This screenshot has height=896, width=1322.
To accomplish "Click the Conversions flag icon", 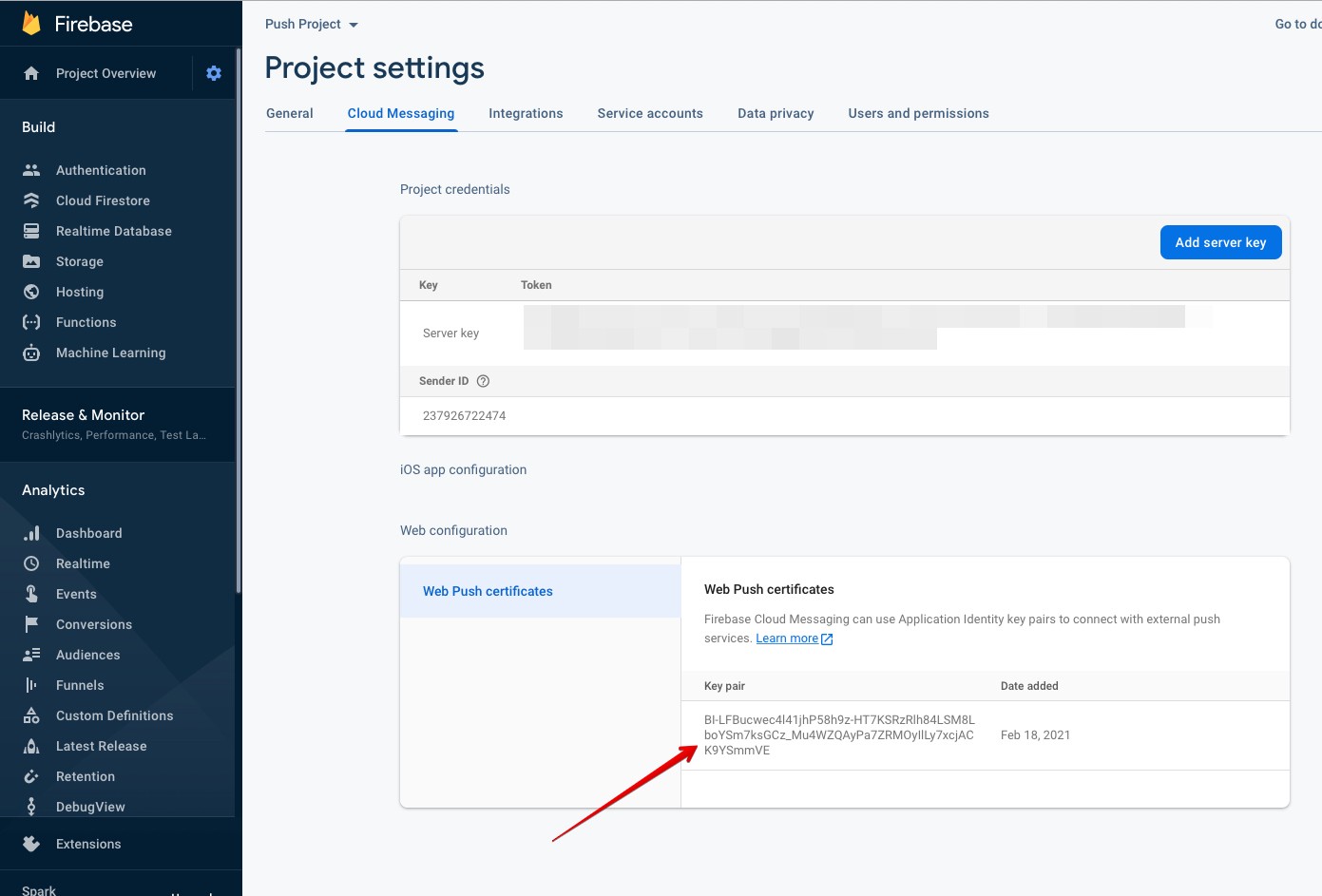I will click(x=31, y=624).
